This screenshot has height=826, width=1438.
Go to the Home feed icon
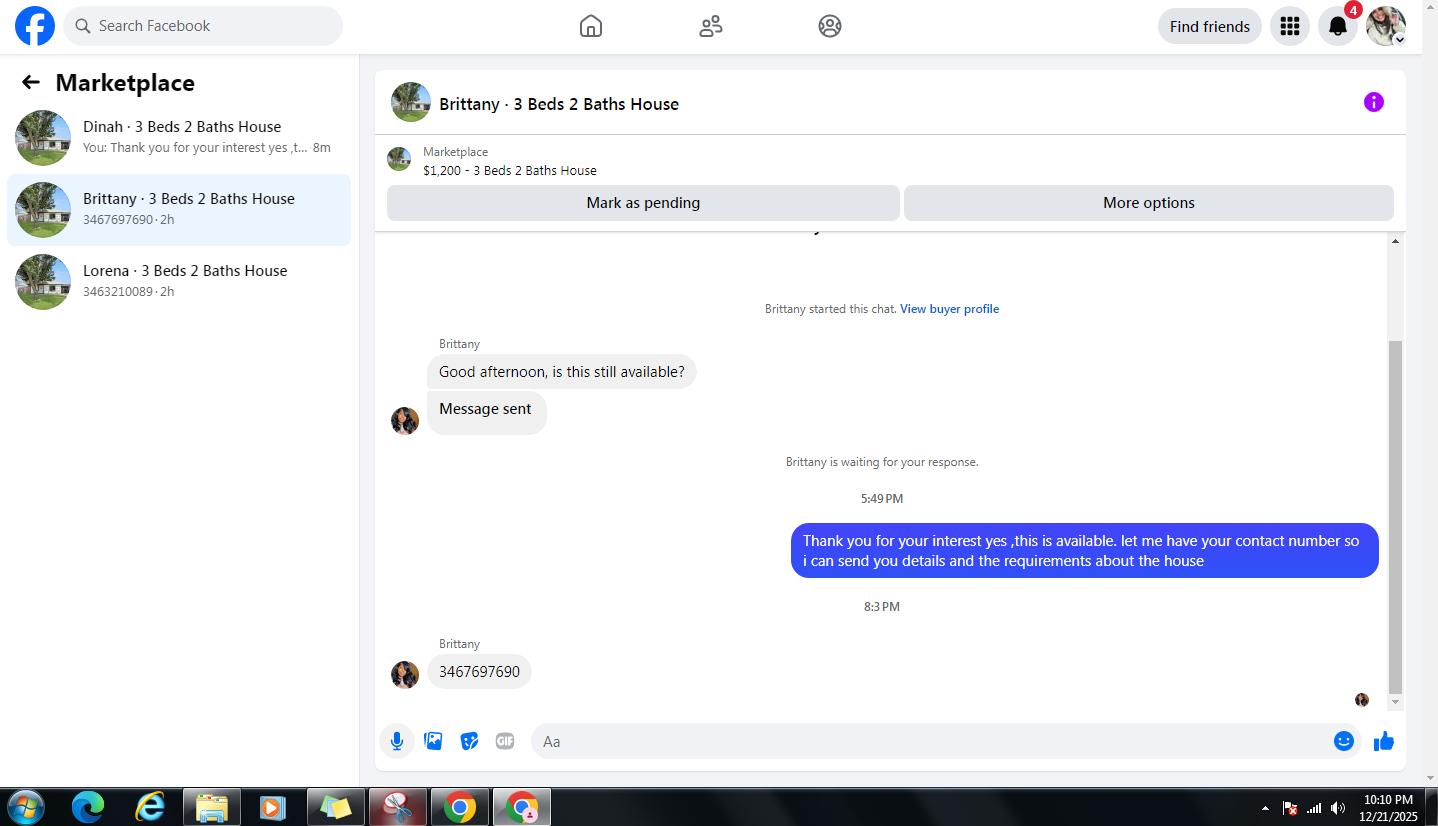tap(591, 26)
